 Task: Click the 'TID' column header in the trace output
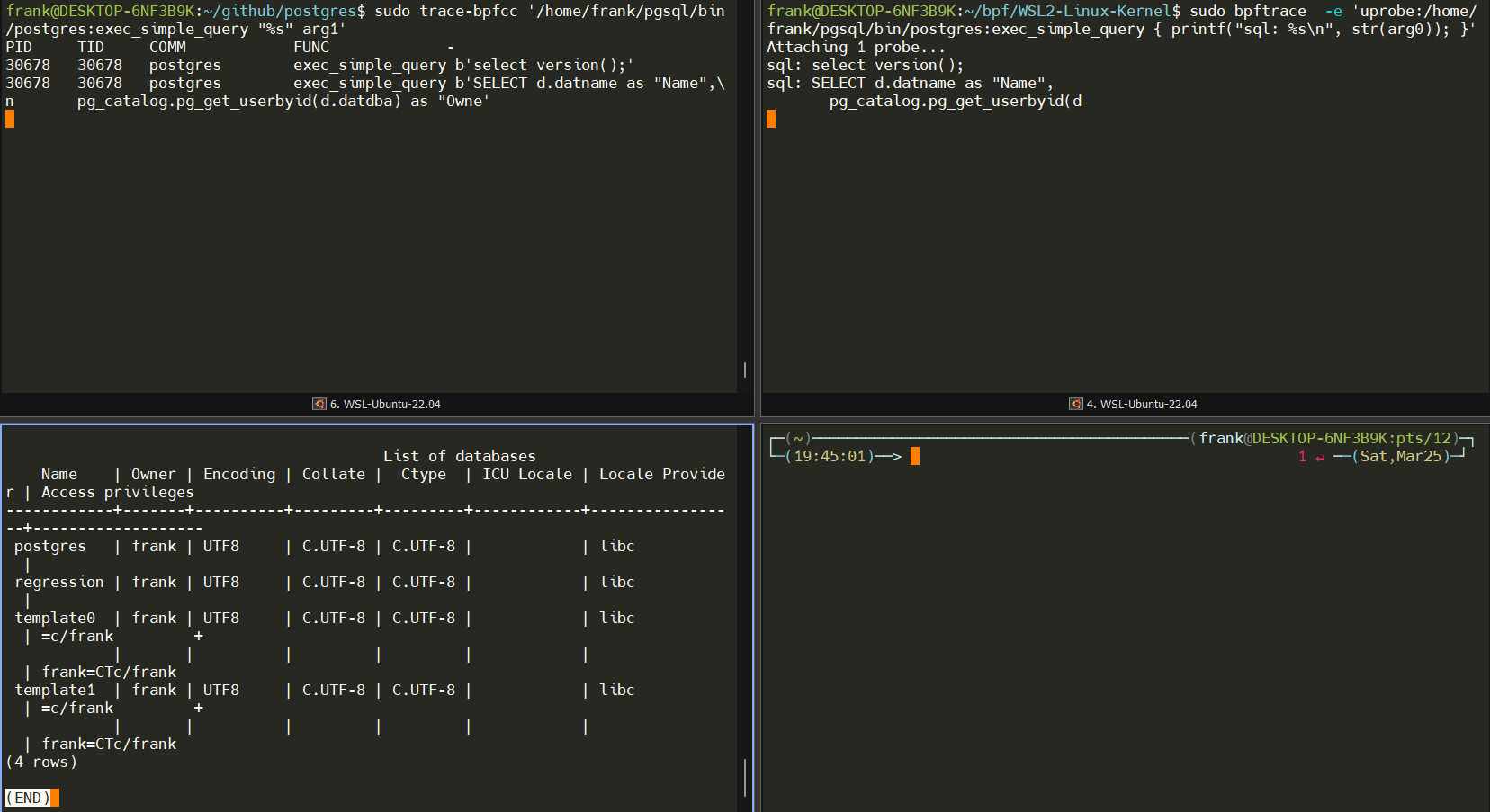pos(91,47)
